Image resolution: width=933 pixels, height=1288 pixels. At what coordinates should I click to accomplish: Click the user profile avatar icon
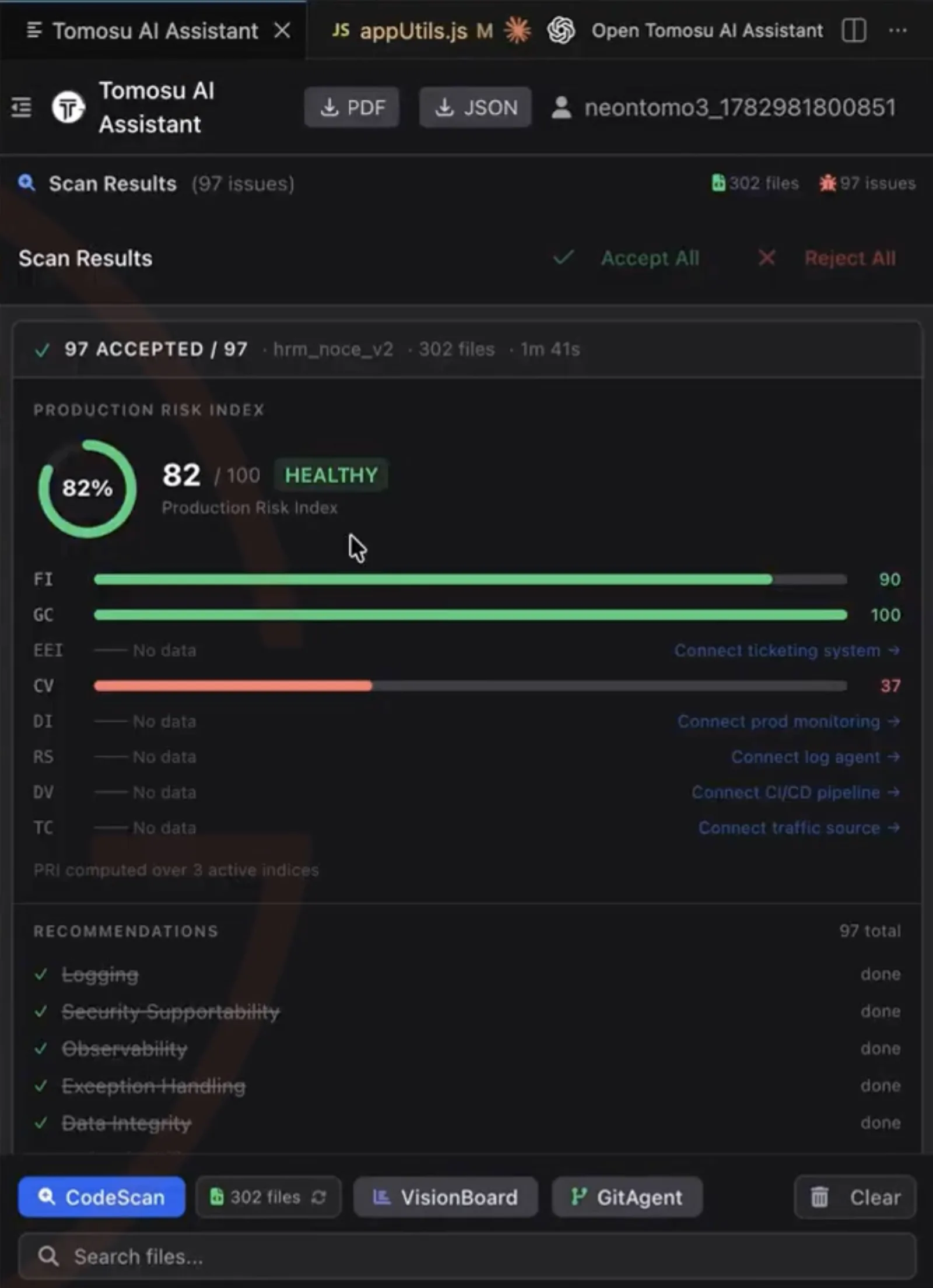[562, 107]
